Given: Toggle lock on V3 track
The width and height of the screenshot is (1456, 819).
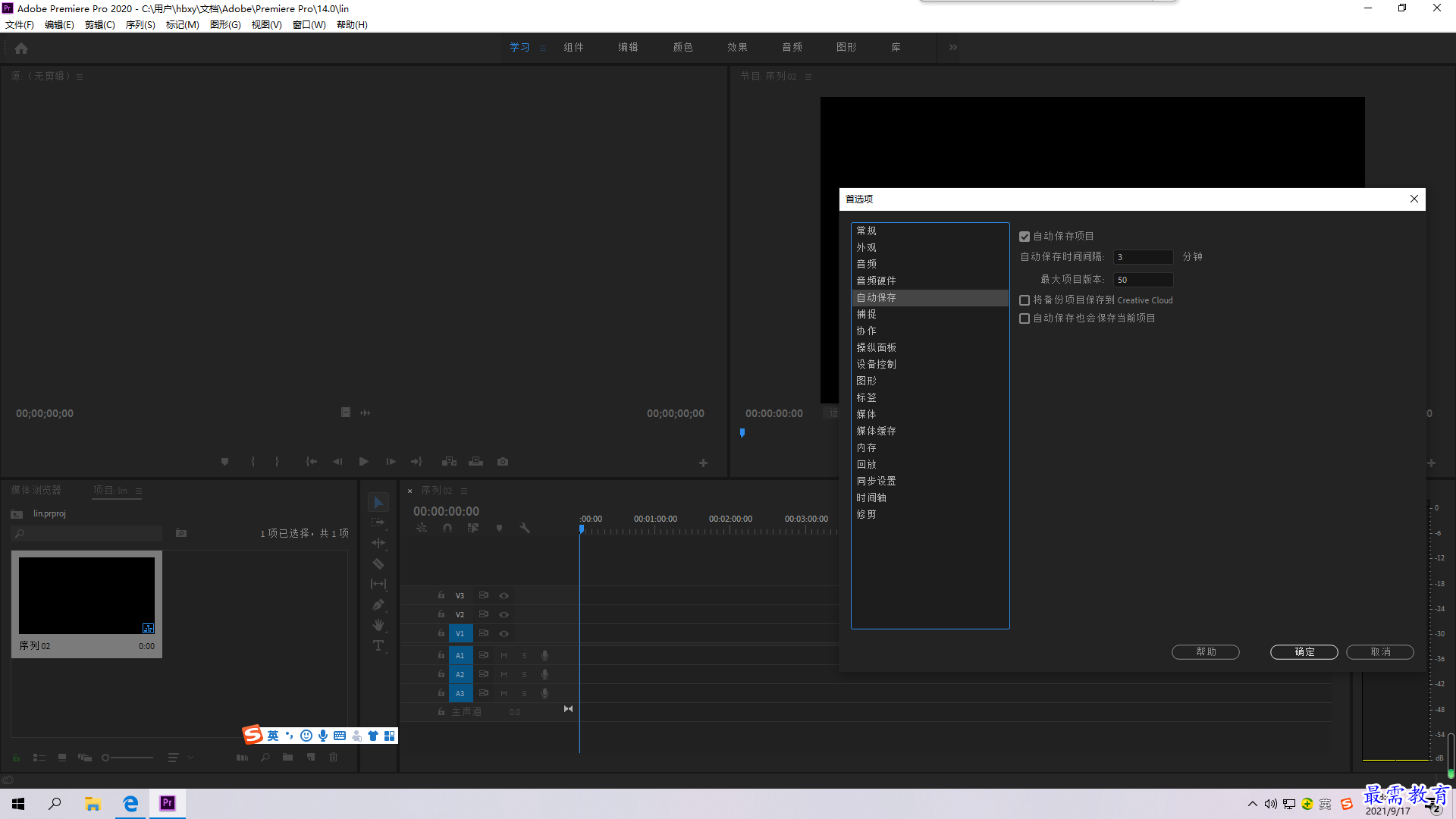Looking at the screenshot, I should point(441,595).
